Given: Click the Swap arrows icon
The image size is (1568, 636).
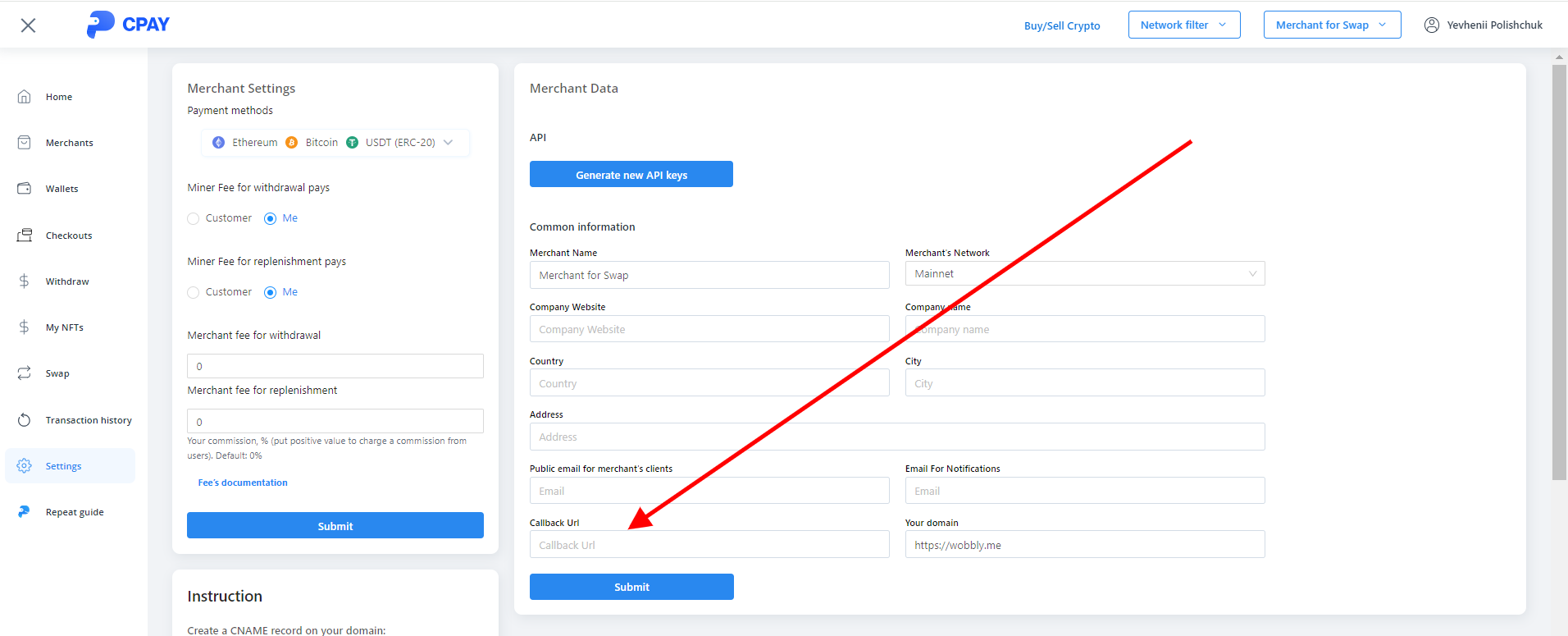Looking at the screenshot, I should (x=25, y=373).
